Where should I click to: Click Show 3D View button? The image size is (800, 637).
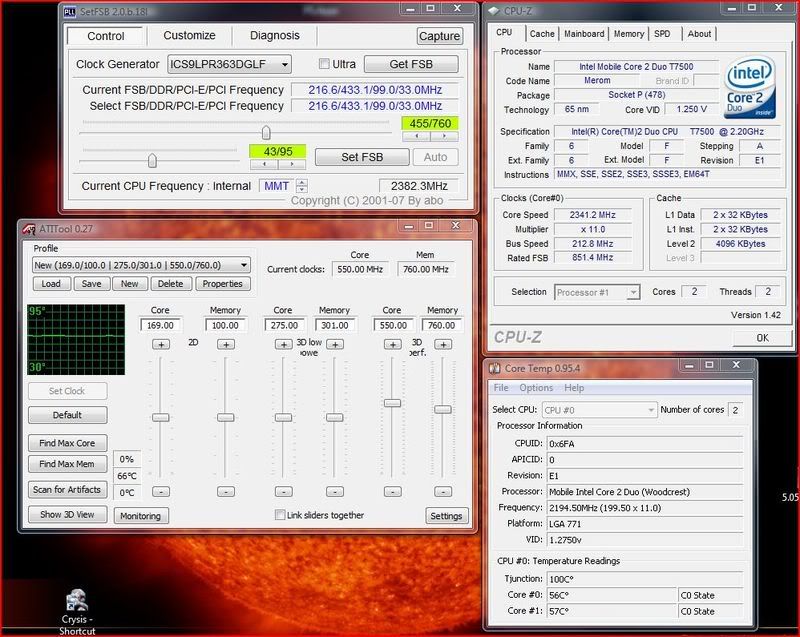click(67, 515)
